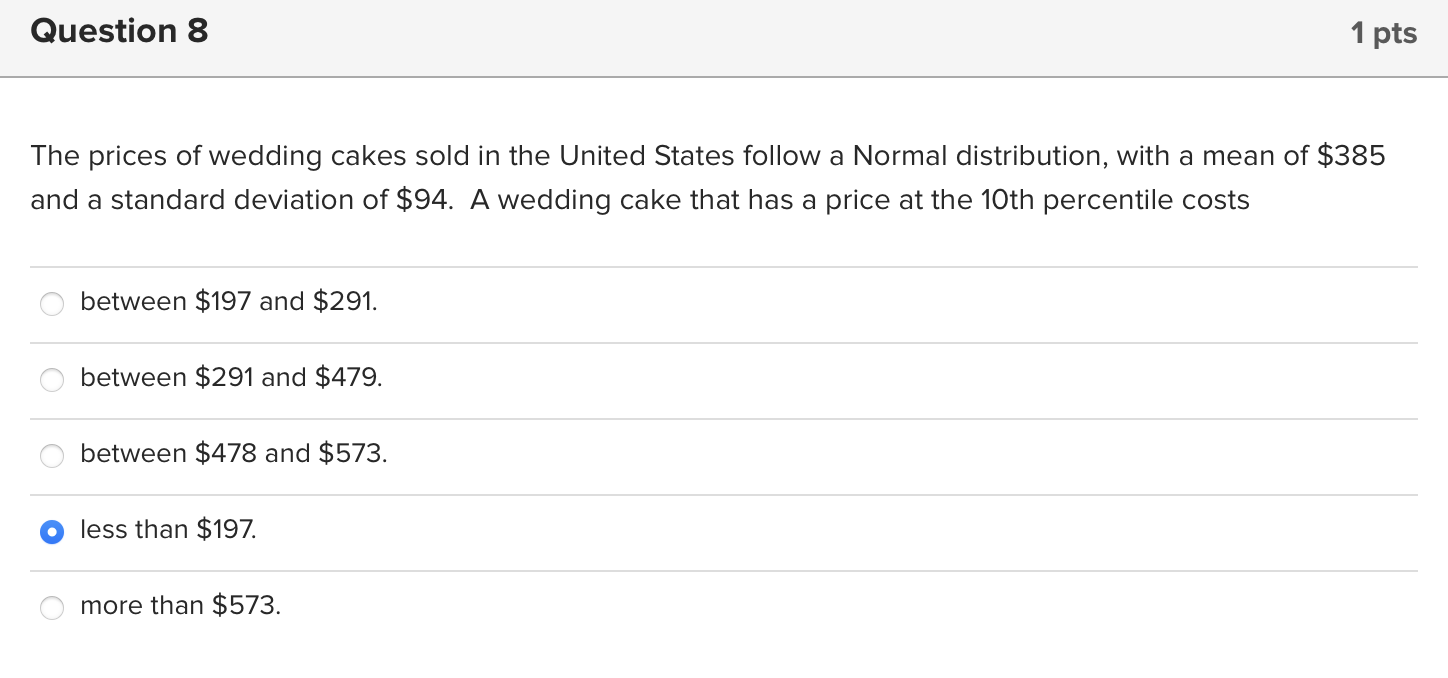Image resolution: width=1448 pixels, height=678 pixels.
Task: Select the radio button for more than $573
Action: pos(52,607)
